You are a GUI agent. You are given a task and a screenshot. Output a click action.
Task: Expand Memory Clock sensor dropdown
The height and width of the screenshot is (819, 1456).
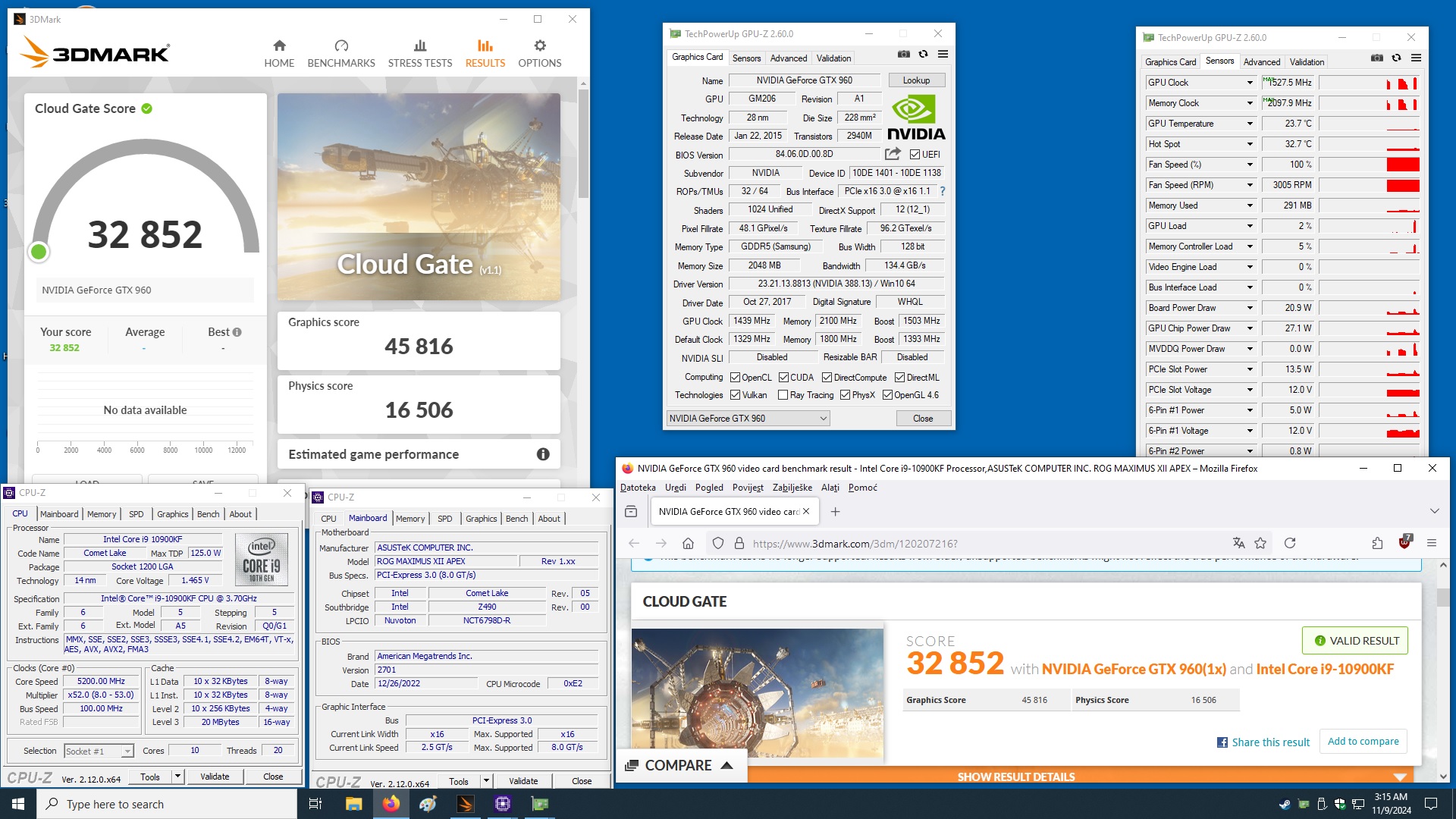click(1250, 103)
